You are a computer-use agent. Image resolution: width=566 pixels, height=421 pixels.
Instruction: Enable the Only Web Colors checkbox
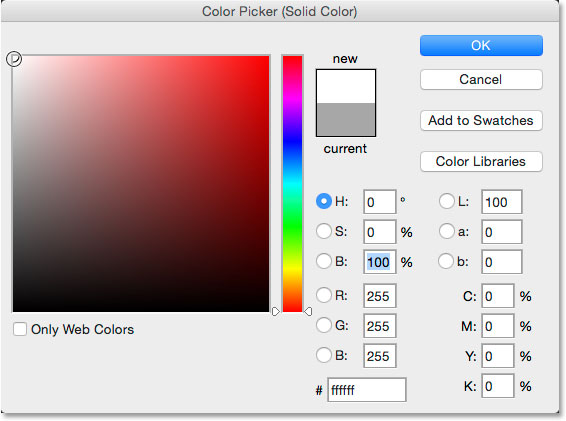tap(20, 329)
